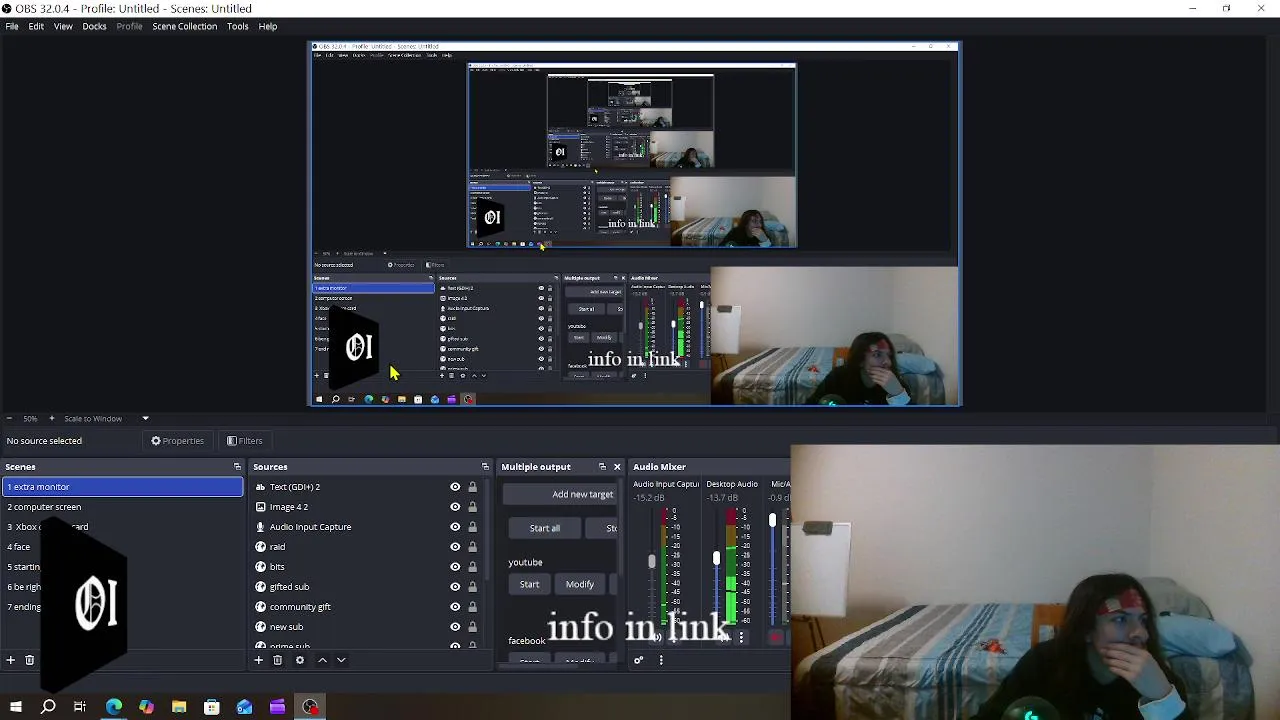Adjust Mic/Aux volume fader
Image resolution: width=1280 pixels, height=720 pixels.
click(x=772, y=520)
